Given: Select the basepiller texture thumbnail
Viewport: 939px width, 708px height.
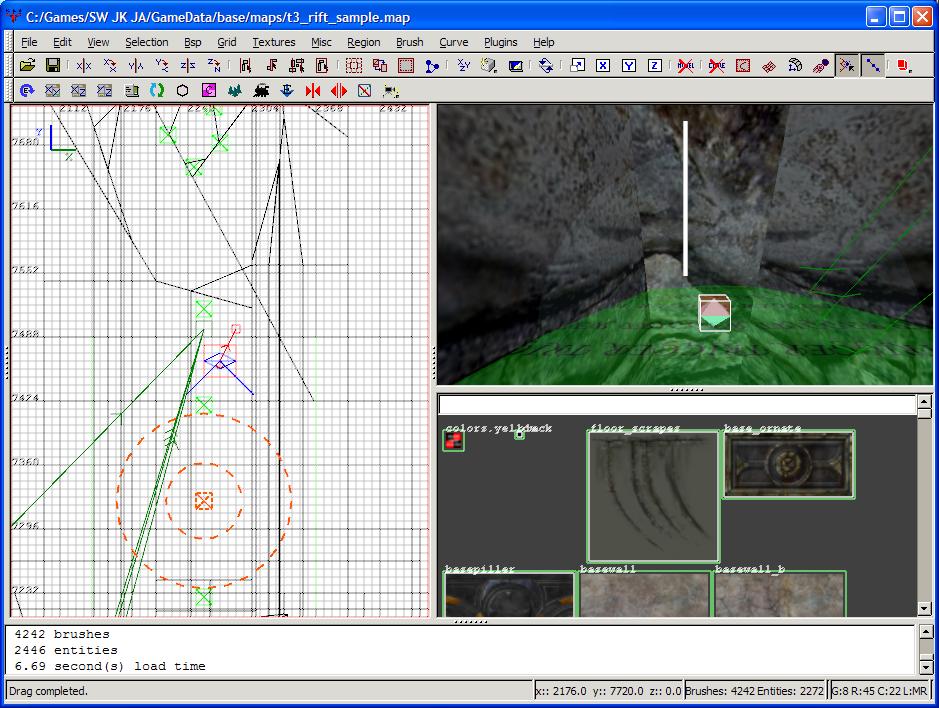Looking at the screenshot, I should 509,594.
